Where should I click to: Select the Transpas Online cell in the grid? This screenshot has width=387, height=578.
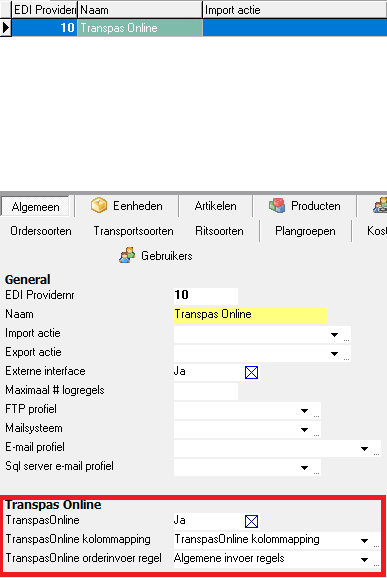point(140,28)
